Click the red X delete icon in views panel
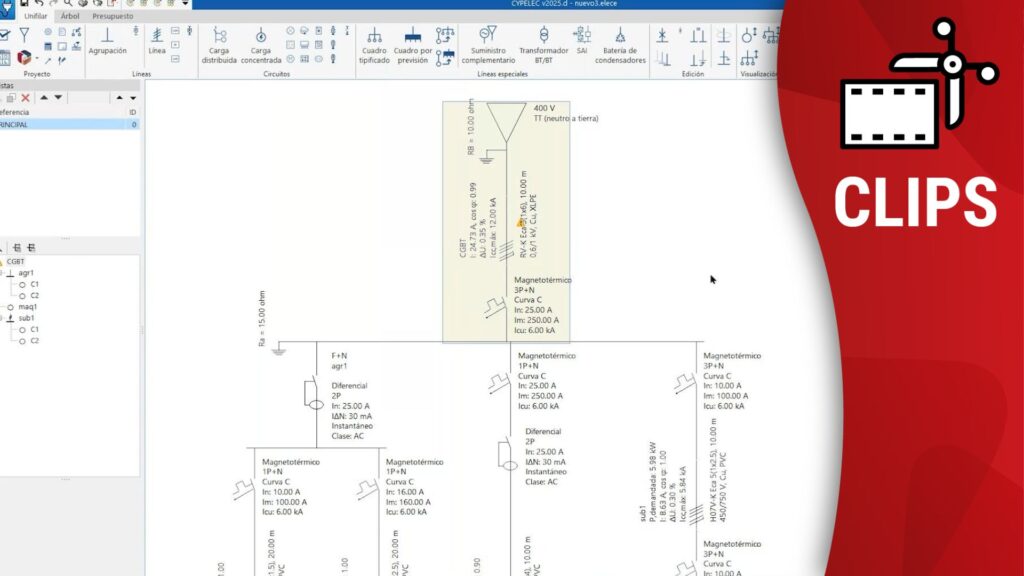1024x576 pixels. click(x=26, y=98)
